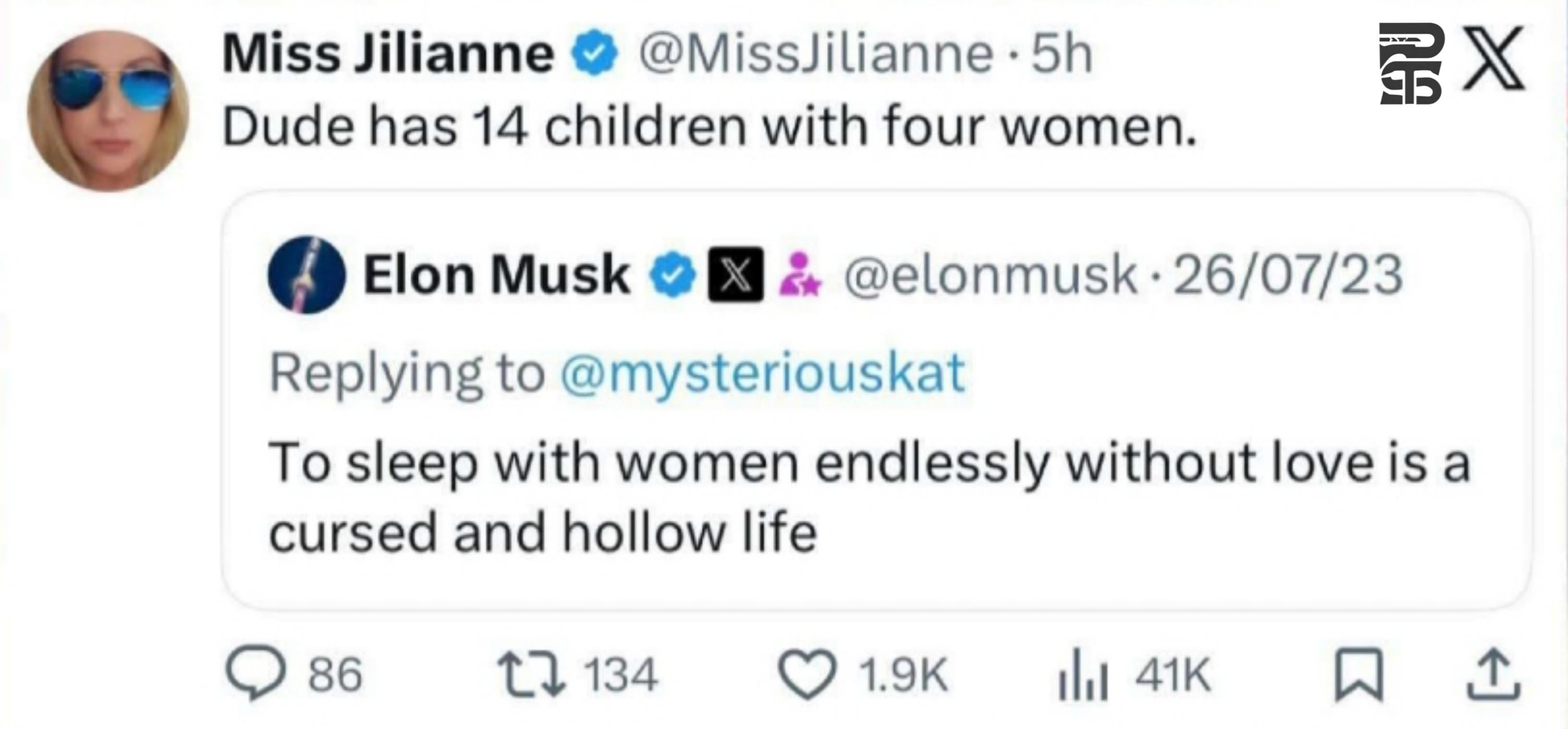This screenshot has height=729, width=1568.
Task: Click the Miss Jilianne display name
Action: 388,54
